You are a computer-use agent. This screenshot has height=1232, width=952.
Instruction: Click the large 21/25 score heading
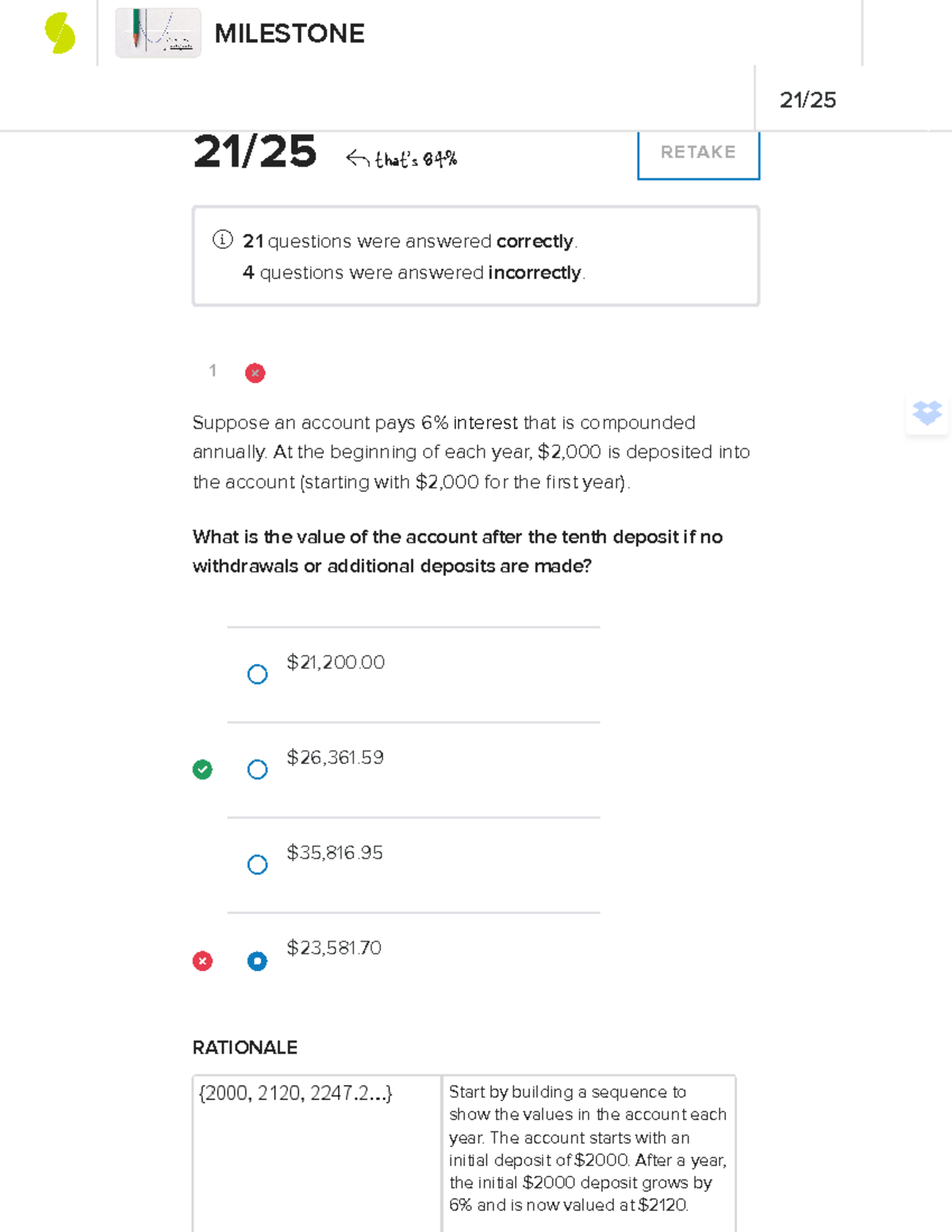coord(255,152)
